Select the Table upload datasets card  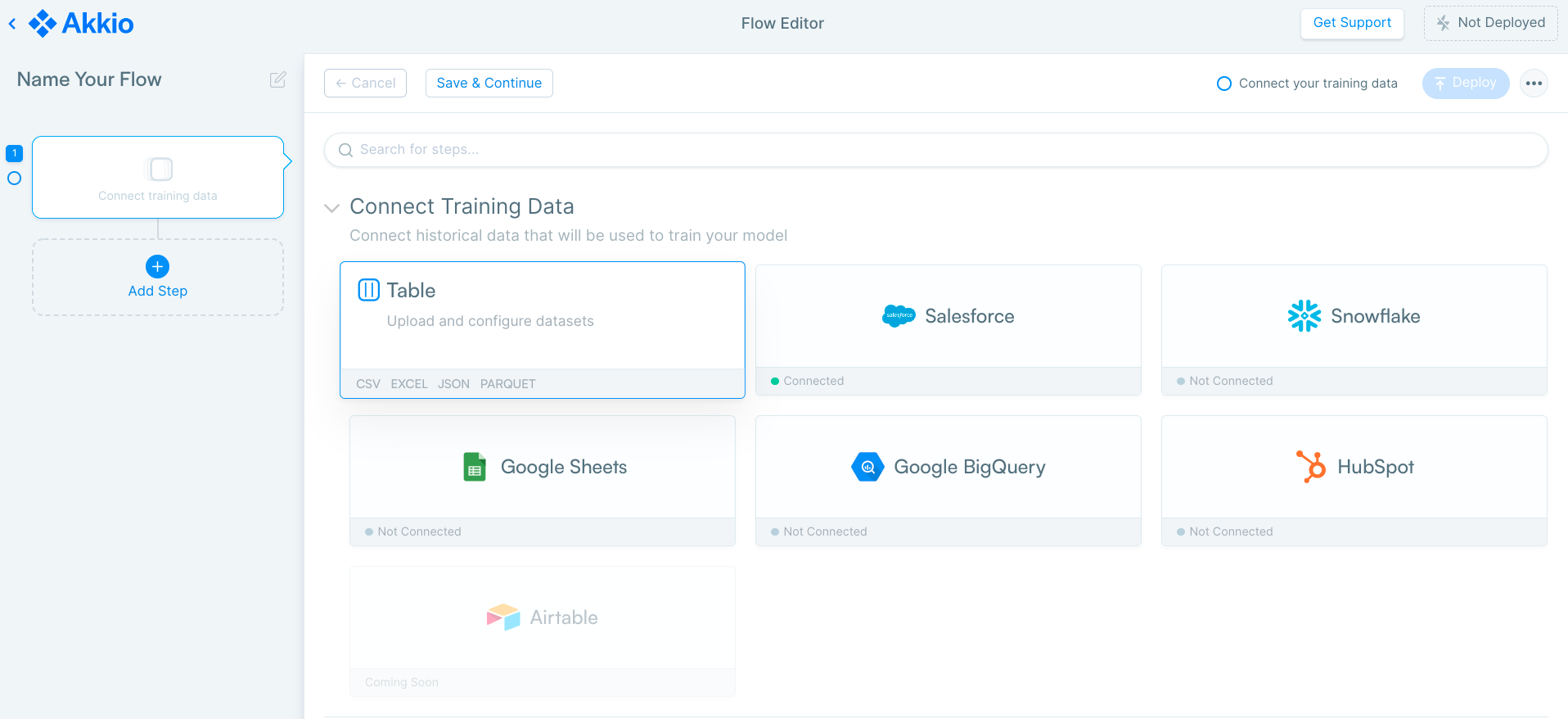click(x=542, y=319)
